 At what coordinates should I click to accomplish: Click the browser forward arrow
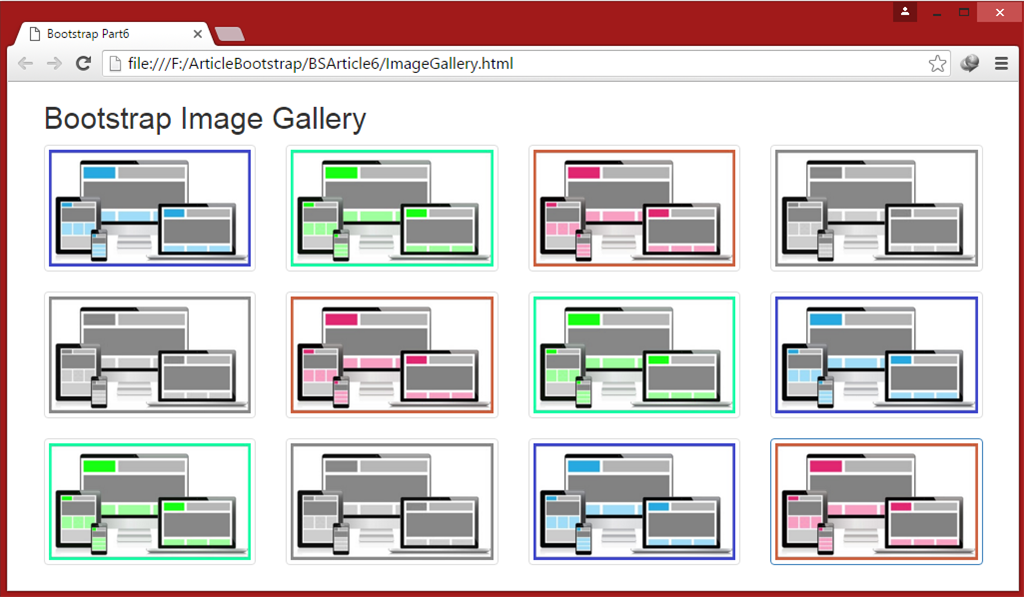54,63
